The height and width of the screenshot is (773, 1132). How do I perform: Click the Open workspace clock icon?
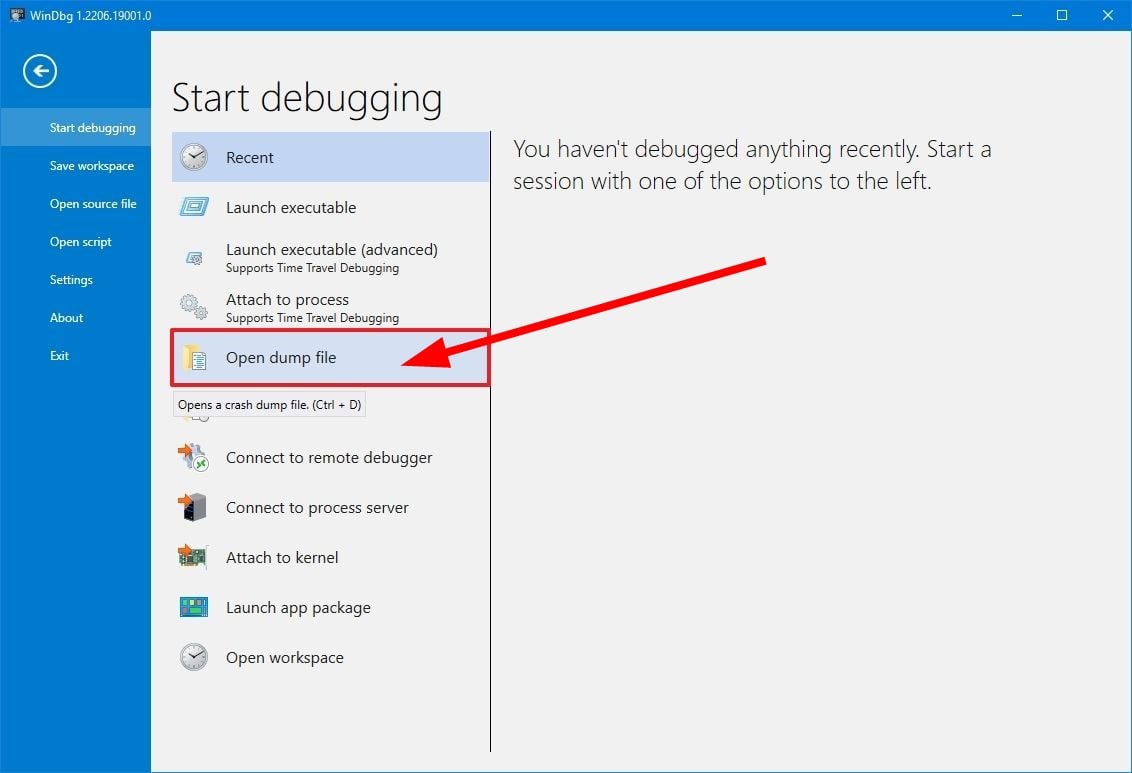pyautogui.click(x=193, y=658)
